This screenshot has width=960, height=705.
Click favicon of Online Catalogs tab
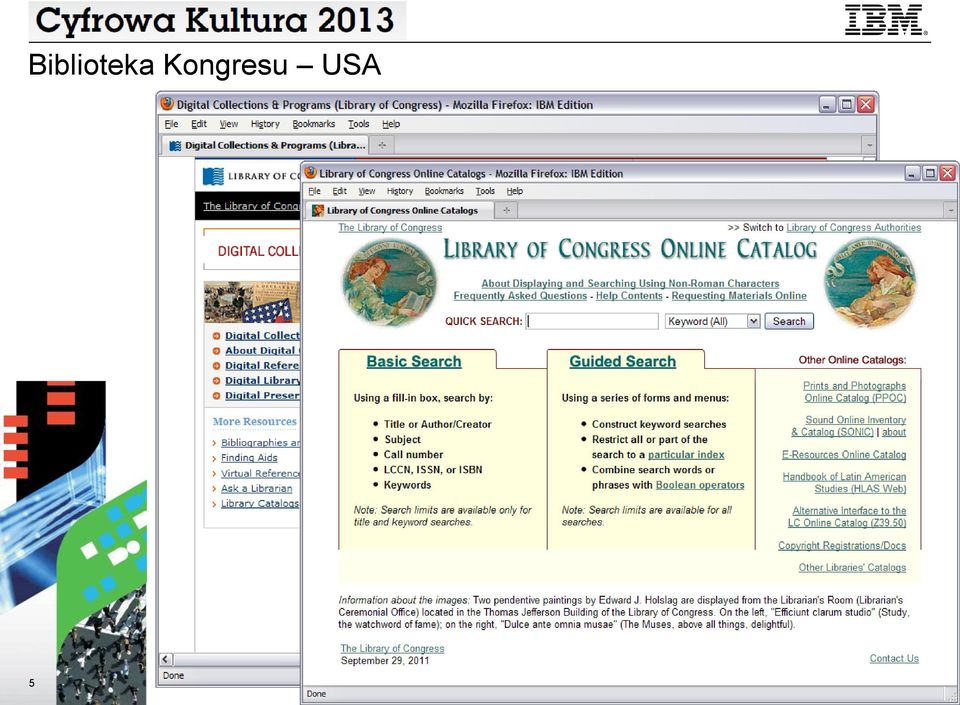(318, 211)
